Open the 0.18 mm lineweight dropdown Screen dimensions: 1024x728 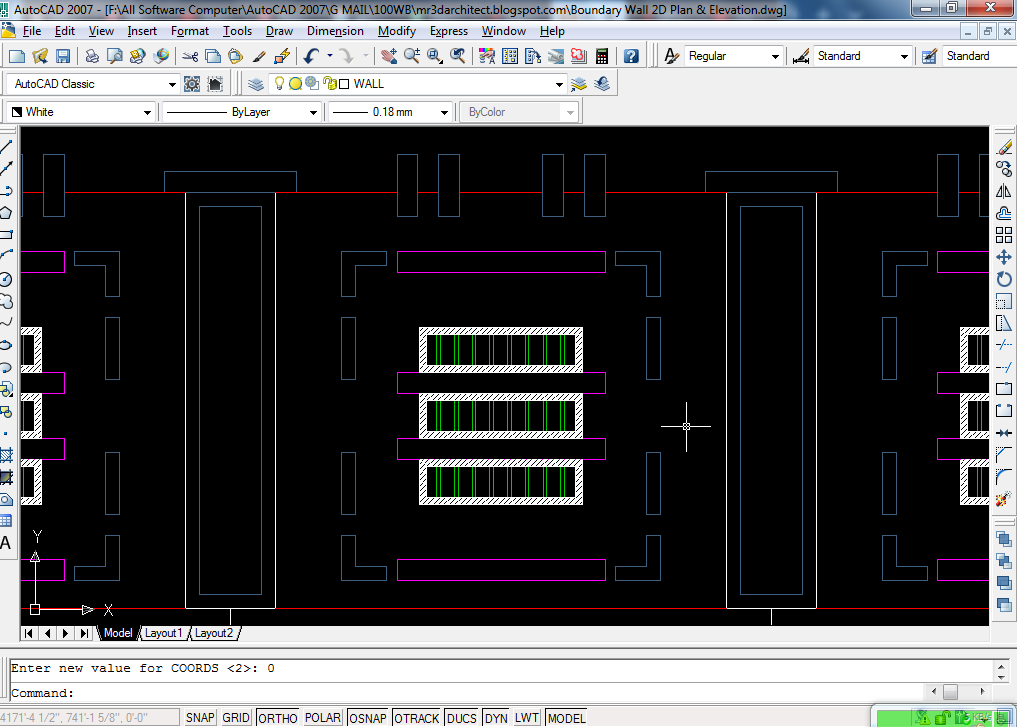[x=448, y=112]
